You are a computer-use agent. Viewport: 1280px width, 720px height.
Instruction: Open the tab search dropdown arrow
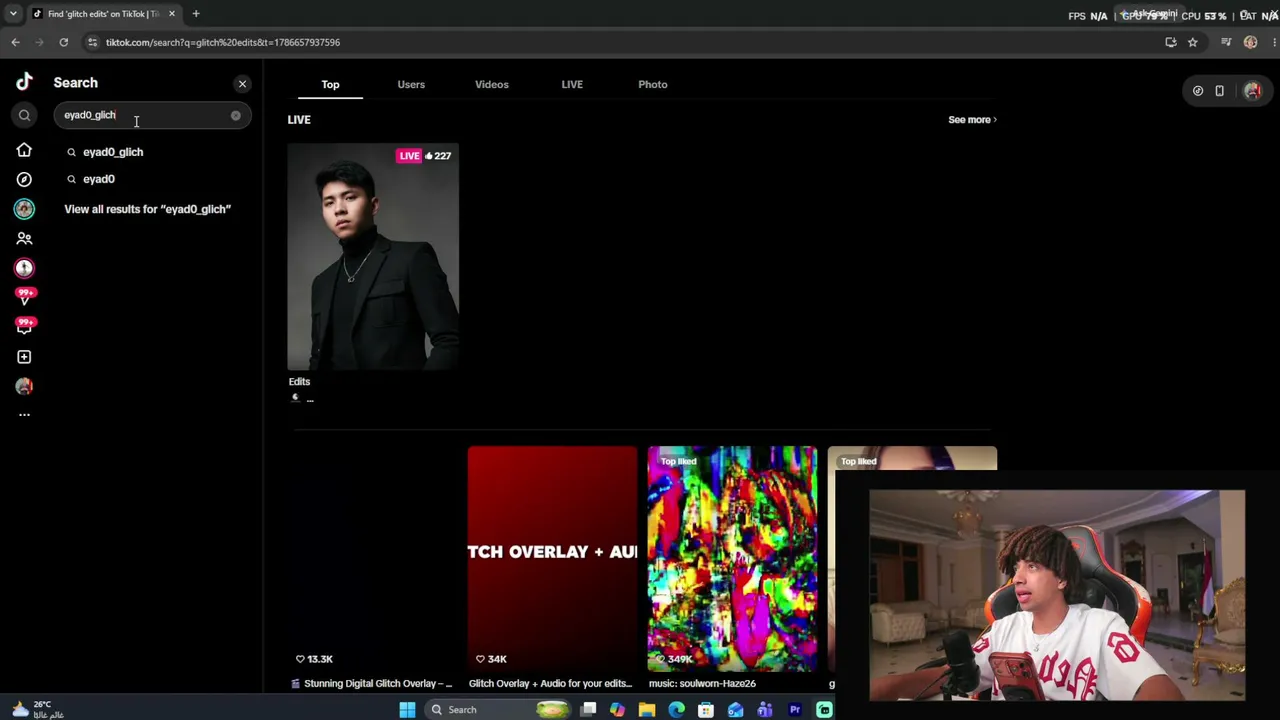point(13,14)
